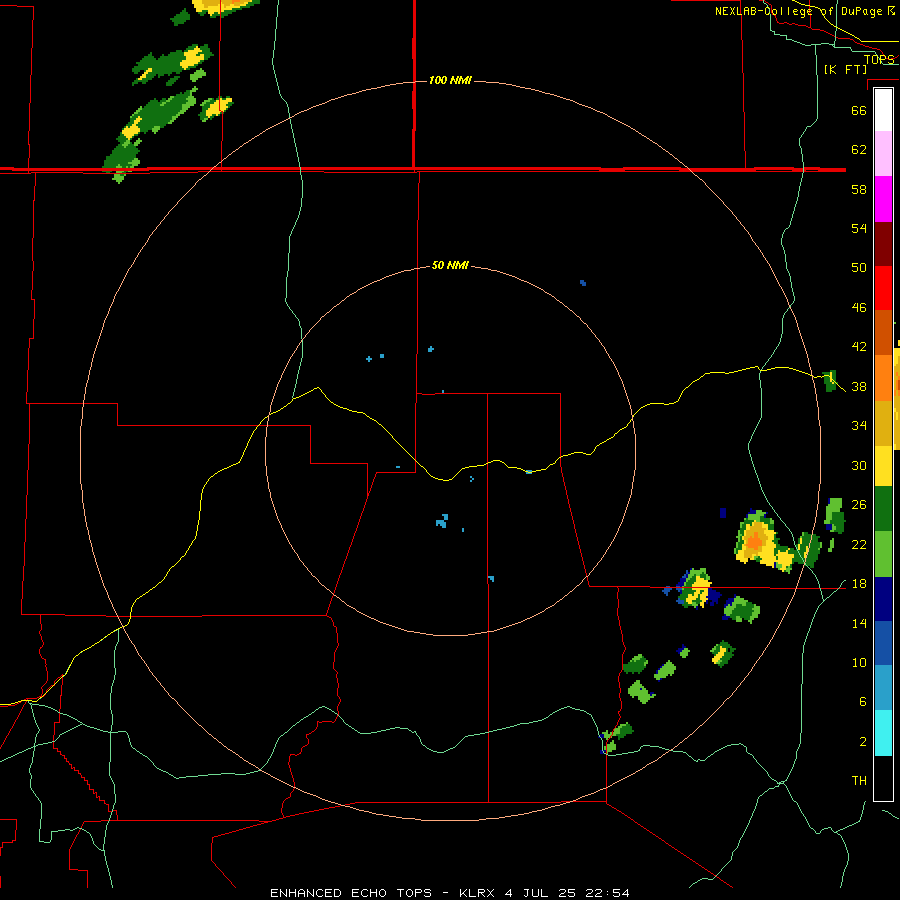
Task: Select the "2" legend value
Action: [x=862, y=742]
